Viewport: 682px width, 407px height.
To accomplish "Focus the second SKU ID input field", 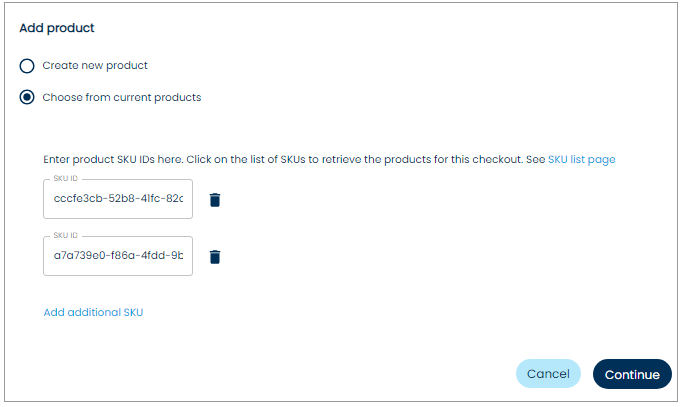I will pos(118,257).
